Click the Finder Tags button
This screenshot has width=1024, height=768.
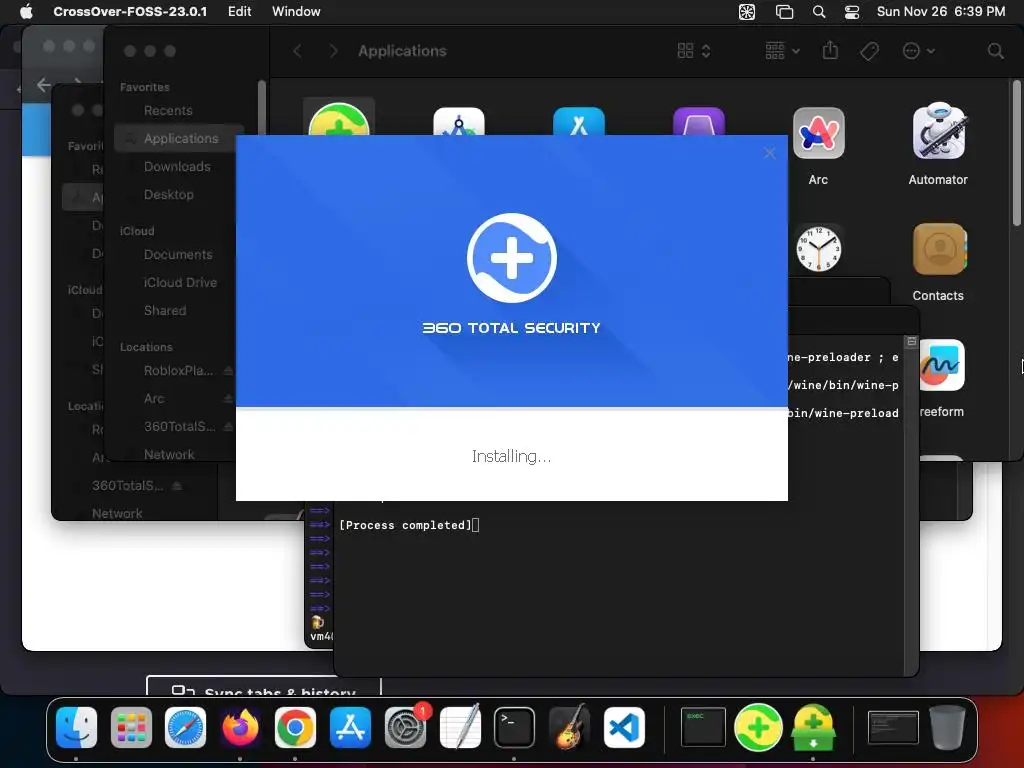pos(869,51)
